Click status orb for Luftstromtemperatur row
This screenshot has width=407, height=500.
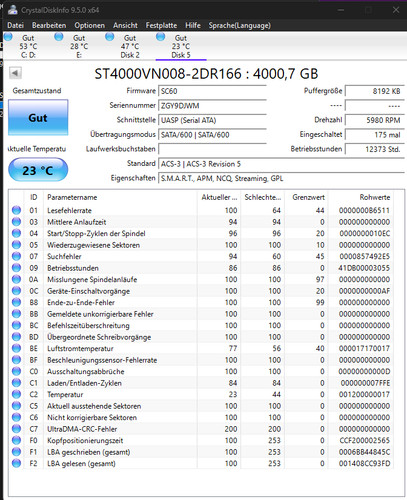click(x=16, y=348)
